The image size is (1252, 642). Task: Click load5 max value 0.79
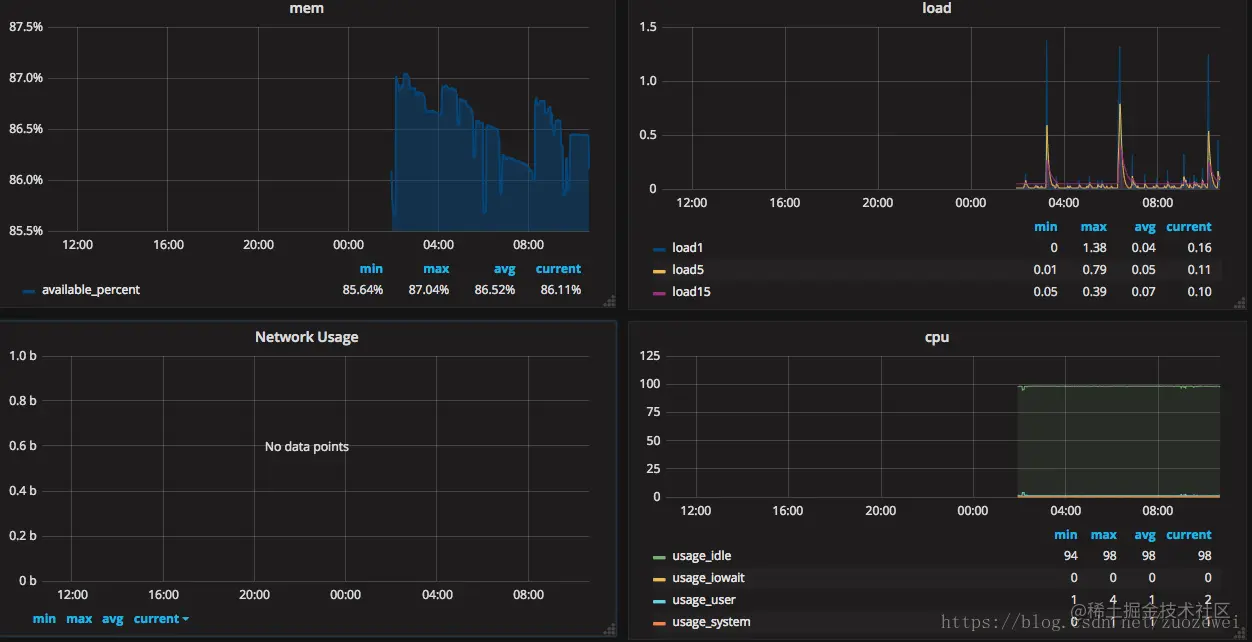(1094, 270)
